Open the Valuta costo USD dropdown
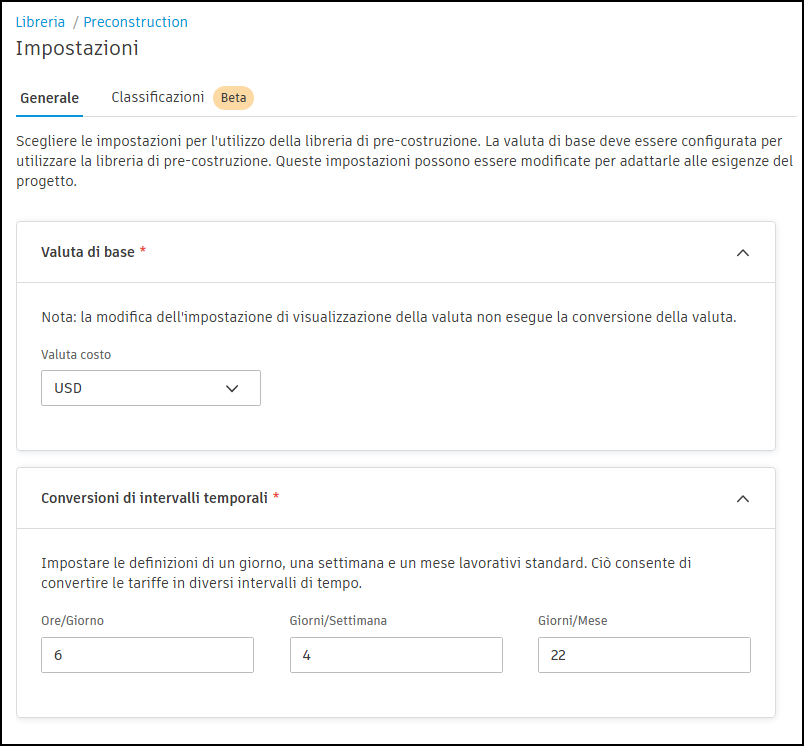Image resolution: width=804 pixels, height=746 pixels. (150, 388)
